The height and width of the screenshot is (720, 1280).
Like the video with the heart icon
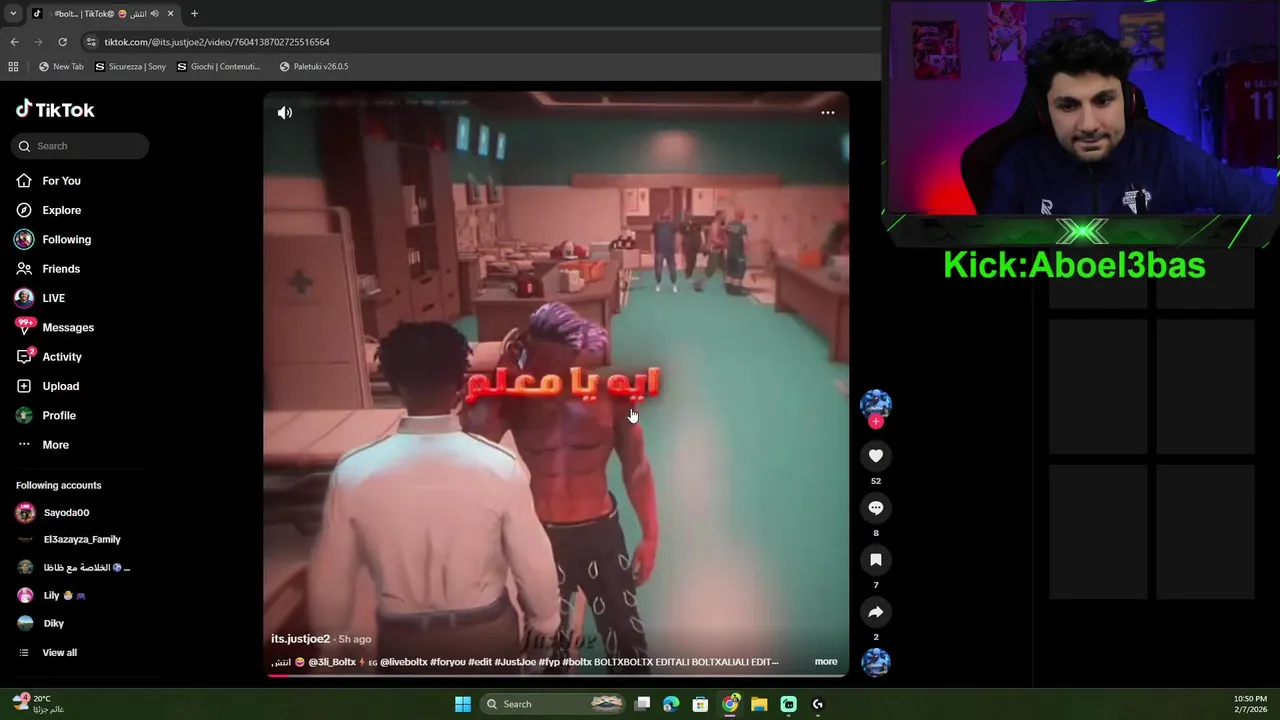click(x=876, y=456)
